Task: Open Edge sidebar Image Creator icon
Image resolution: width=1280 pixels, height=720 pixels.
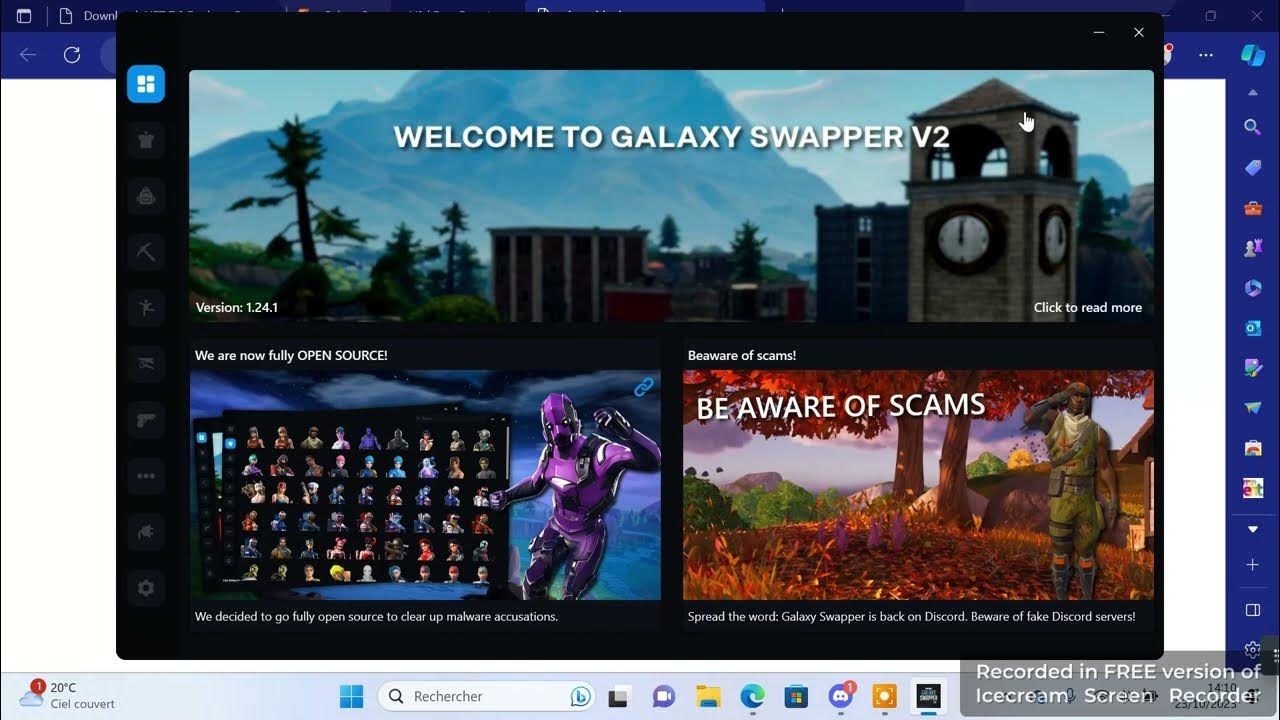Action: [1252, 368]
